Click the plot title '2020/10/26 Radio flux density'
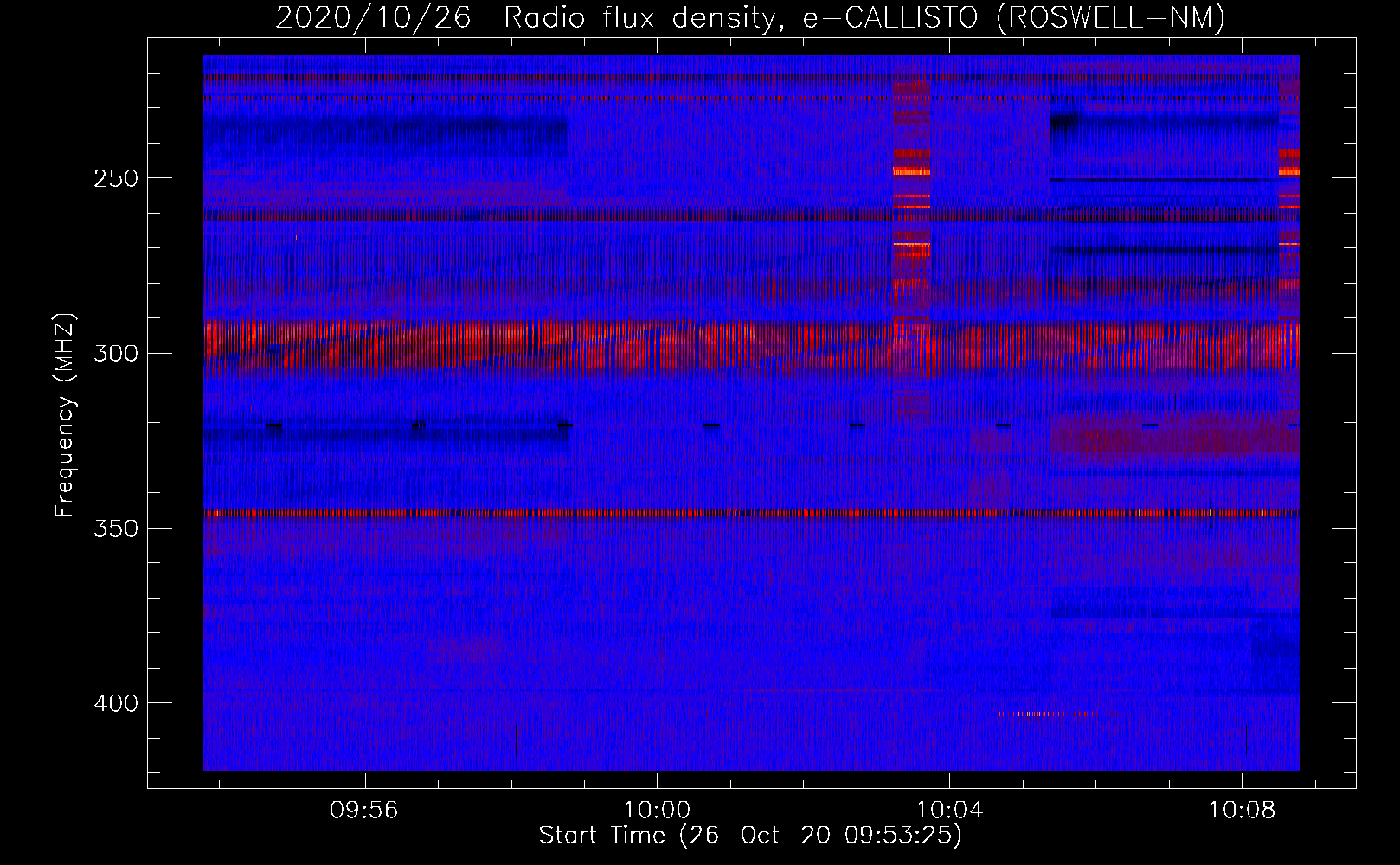 750,17
